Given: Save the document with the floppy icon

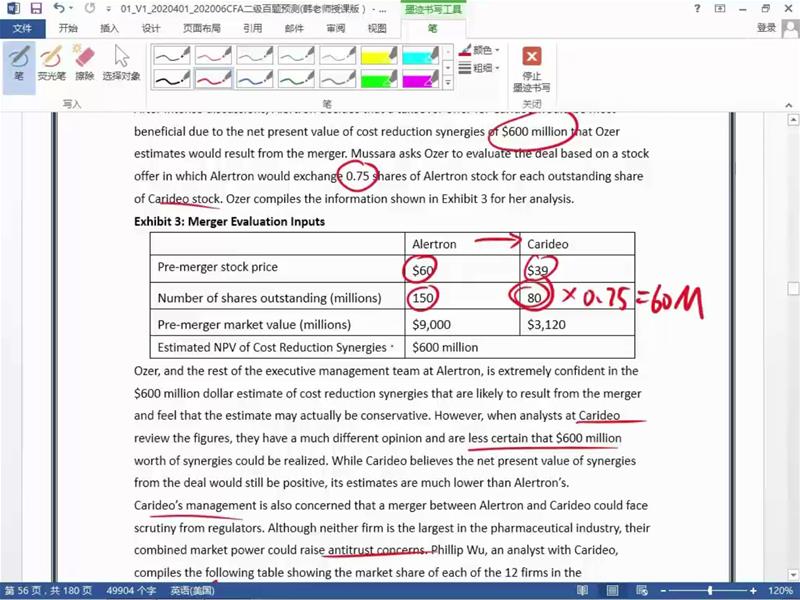Looking at the screenshot, I should (x=36, y=8).
